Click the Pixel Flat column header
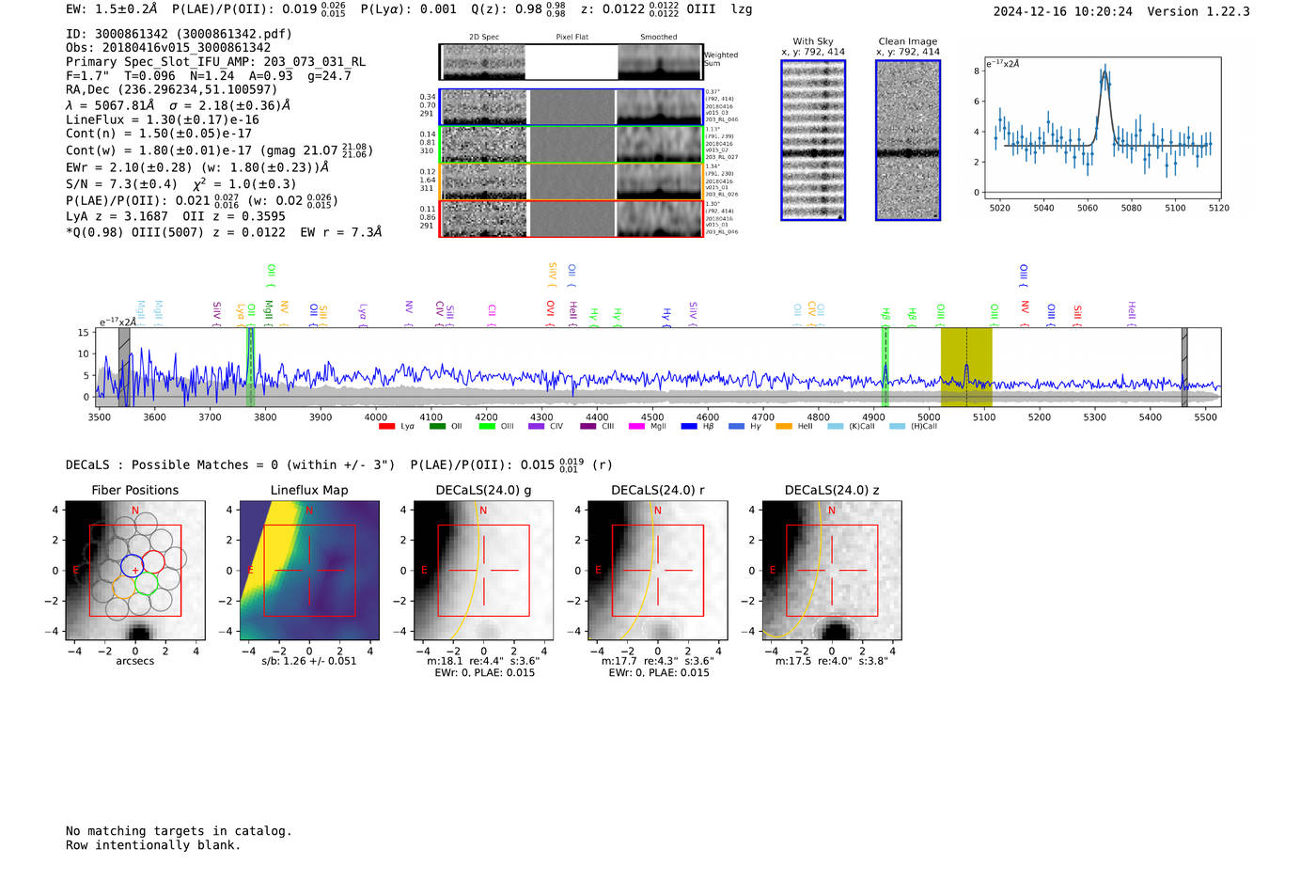 (x=572, y=38)
